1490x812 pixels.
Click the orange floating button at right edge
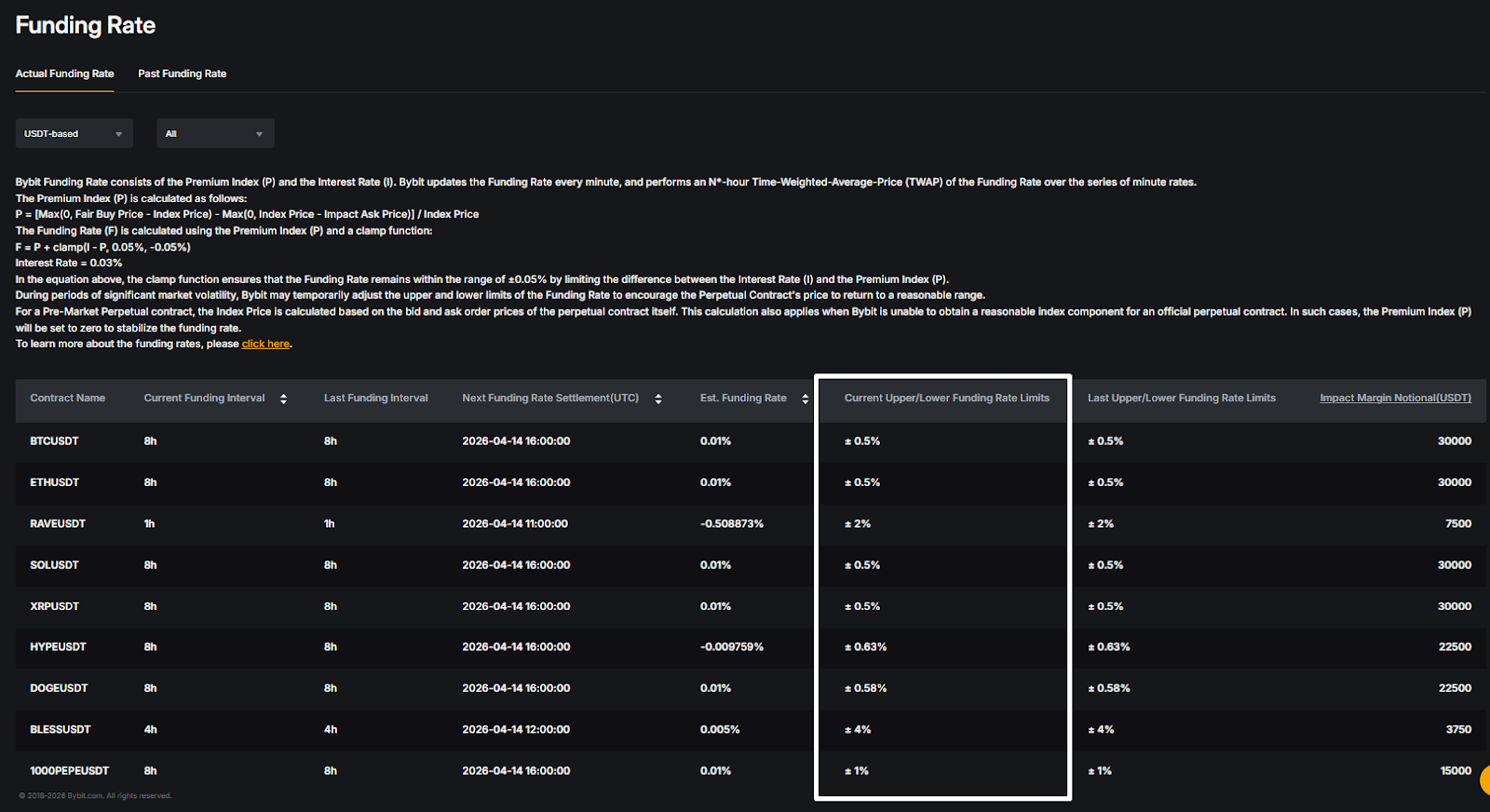[x=1484, y=780]
